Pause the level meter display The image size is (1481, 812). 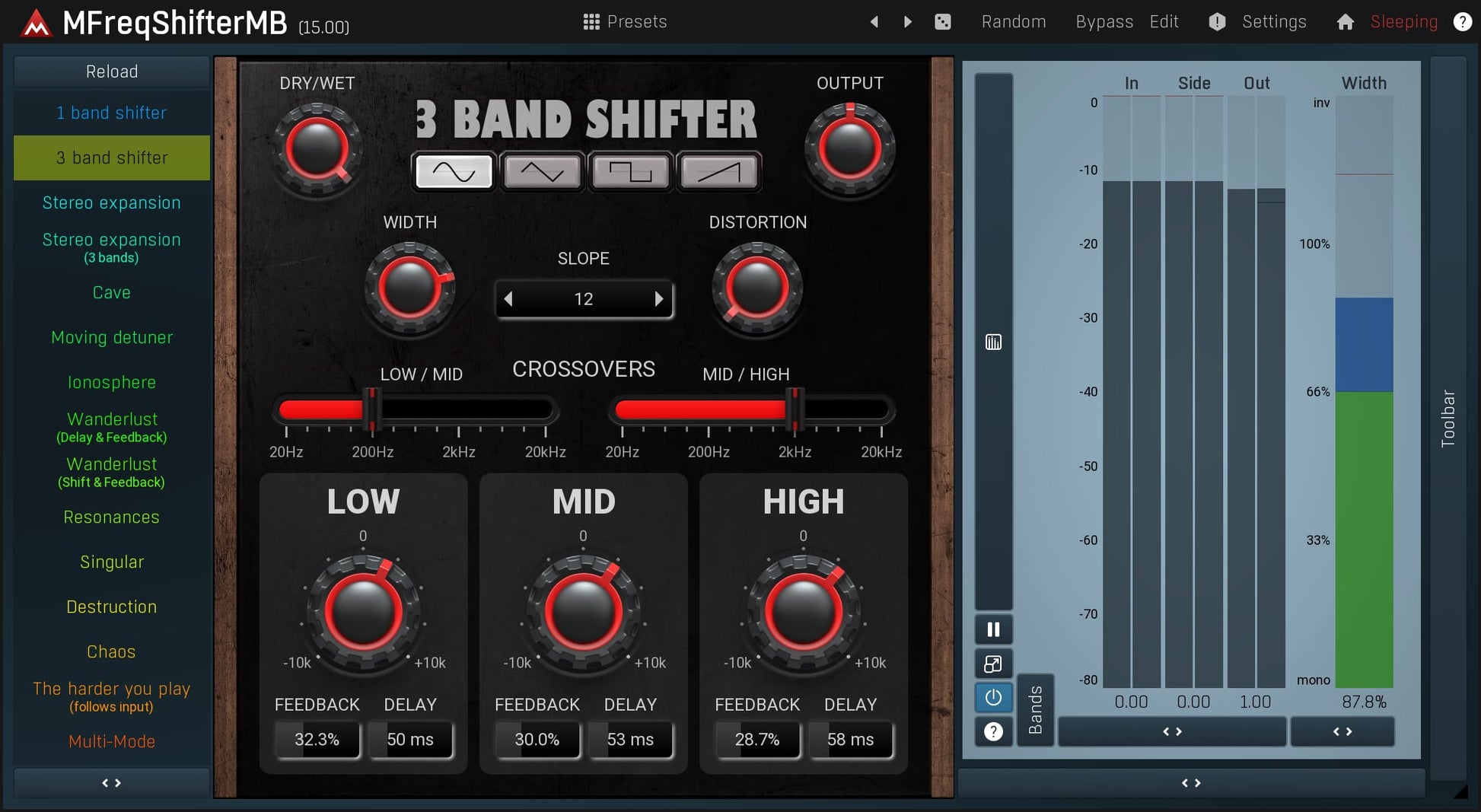993,629
